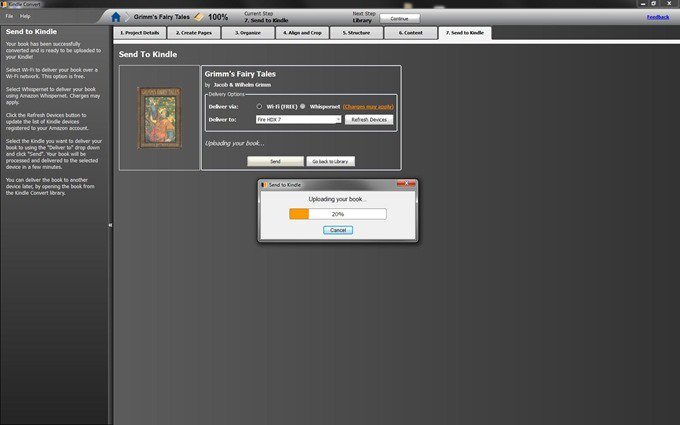Restore the Kindle Convert window size
The image size is (680, 425).
[654, 3]
